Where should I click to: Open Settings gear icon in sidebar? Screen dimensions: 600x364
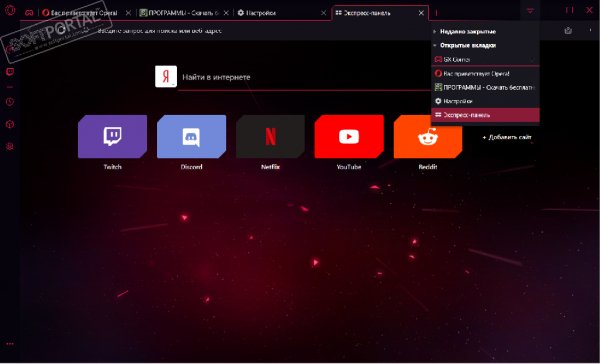10,147
